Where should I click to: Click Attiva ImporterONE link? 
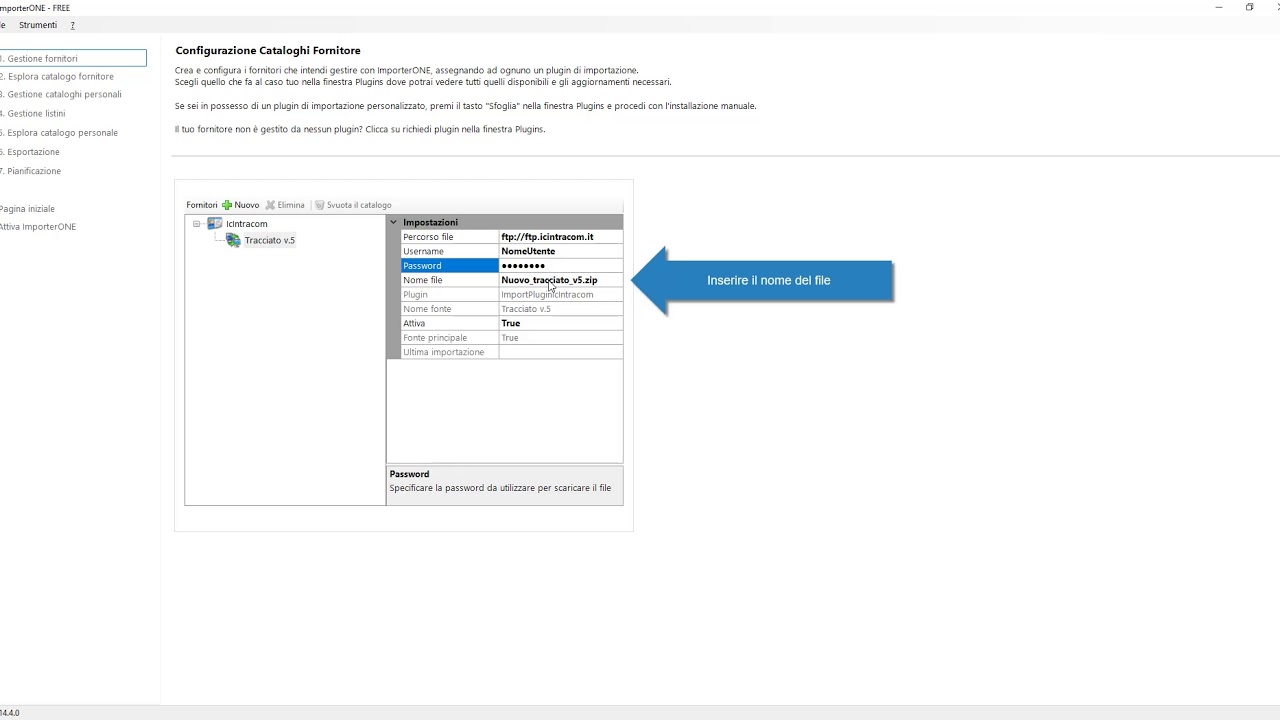[x=38, y=227]
